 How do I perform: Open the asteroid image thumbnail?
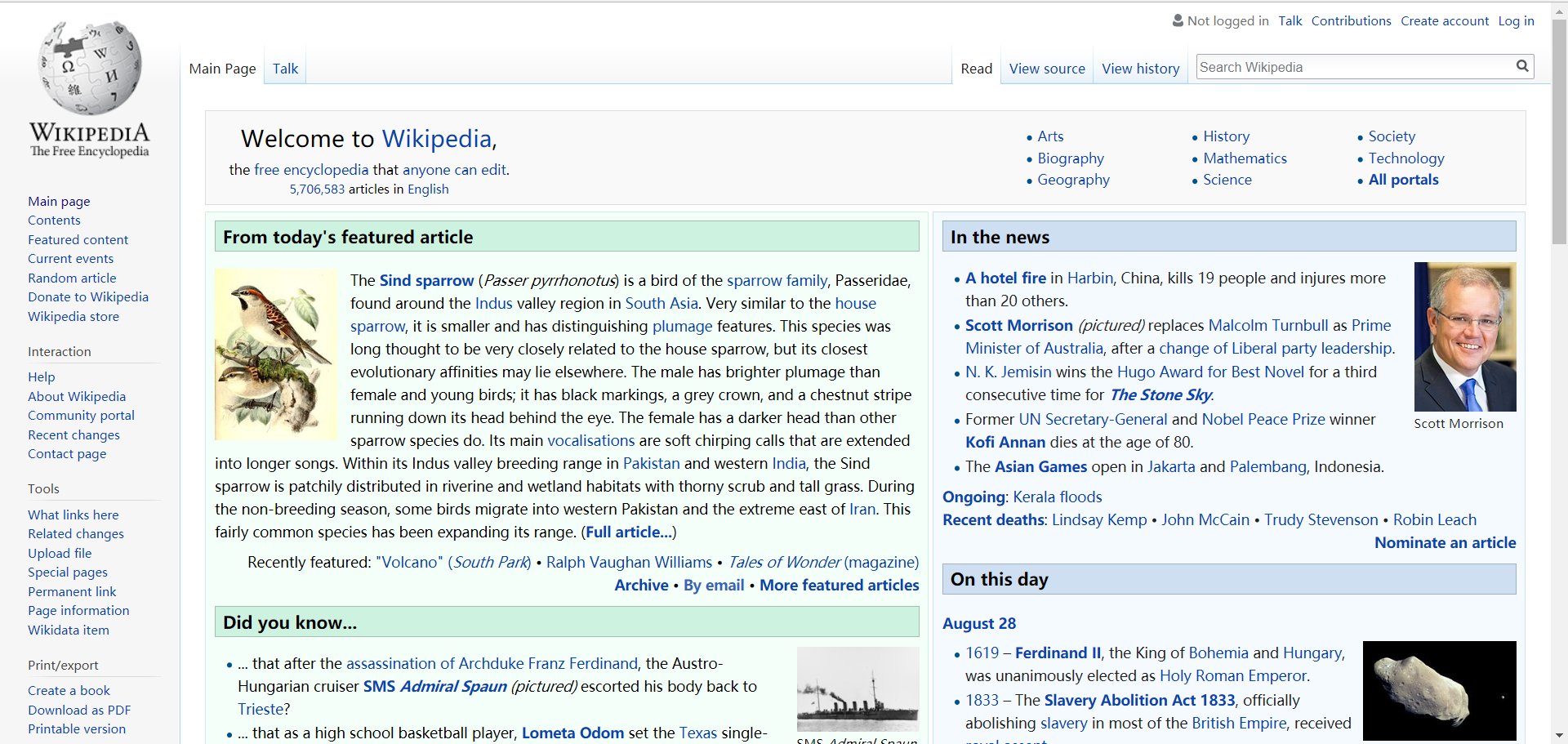click(x=1439, y=690)
